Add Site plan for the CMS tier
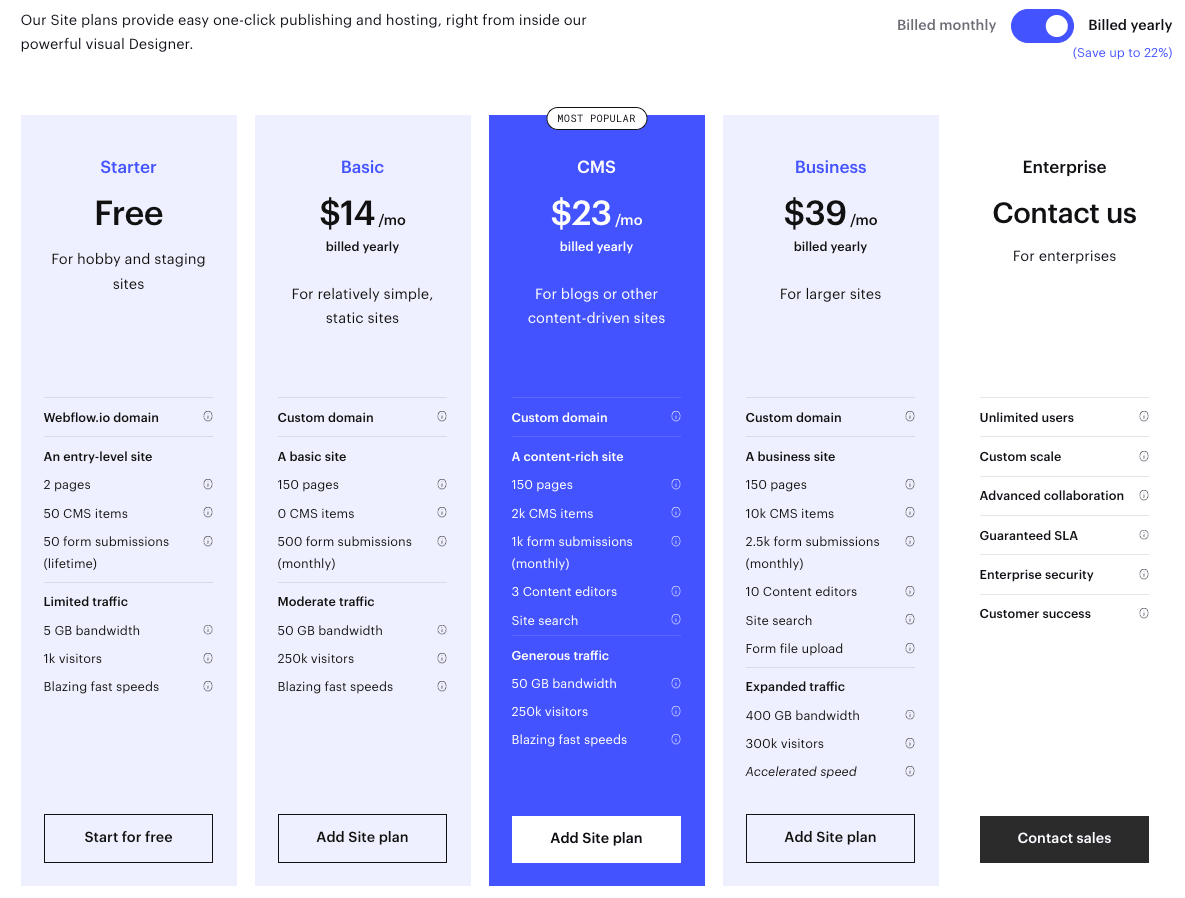The width and height of the screenshot is (1185, 898). (596, 838)
